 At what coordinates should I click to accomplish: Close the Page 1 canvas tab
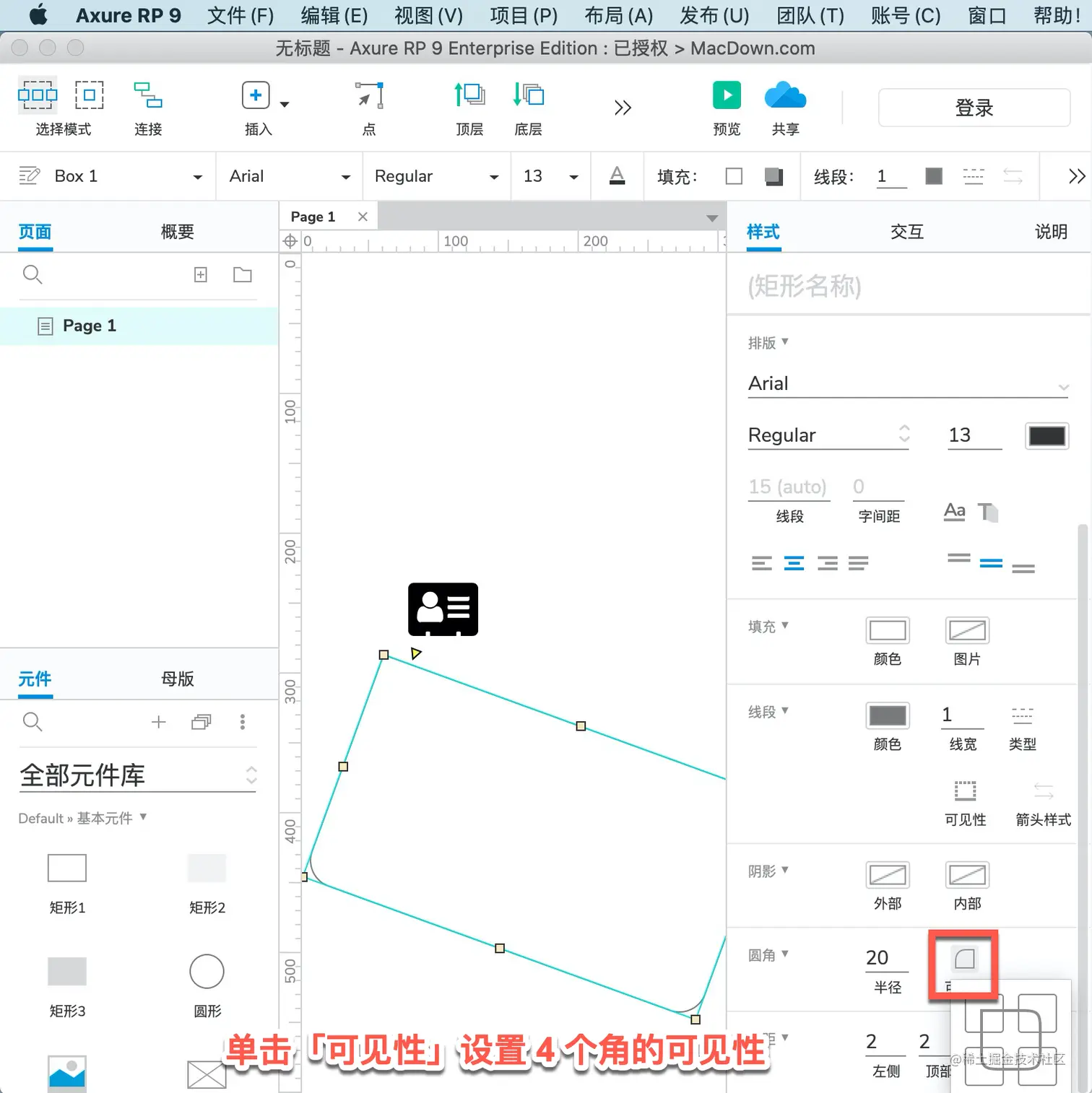tap(363, 217)
